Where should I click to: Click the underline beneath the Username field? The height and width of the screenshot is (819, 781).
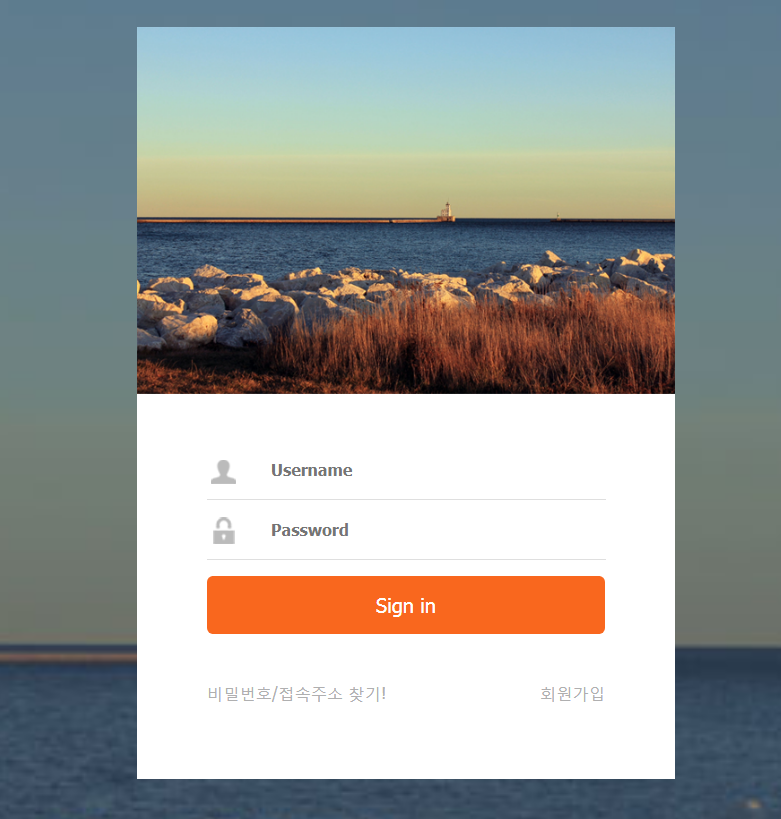406,499
